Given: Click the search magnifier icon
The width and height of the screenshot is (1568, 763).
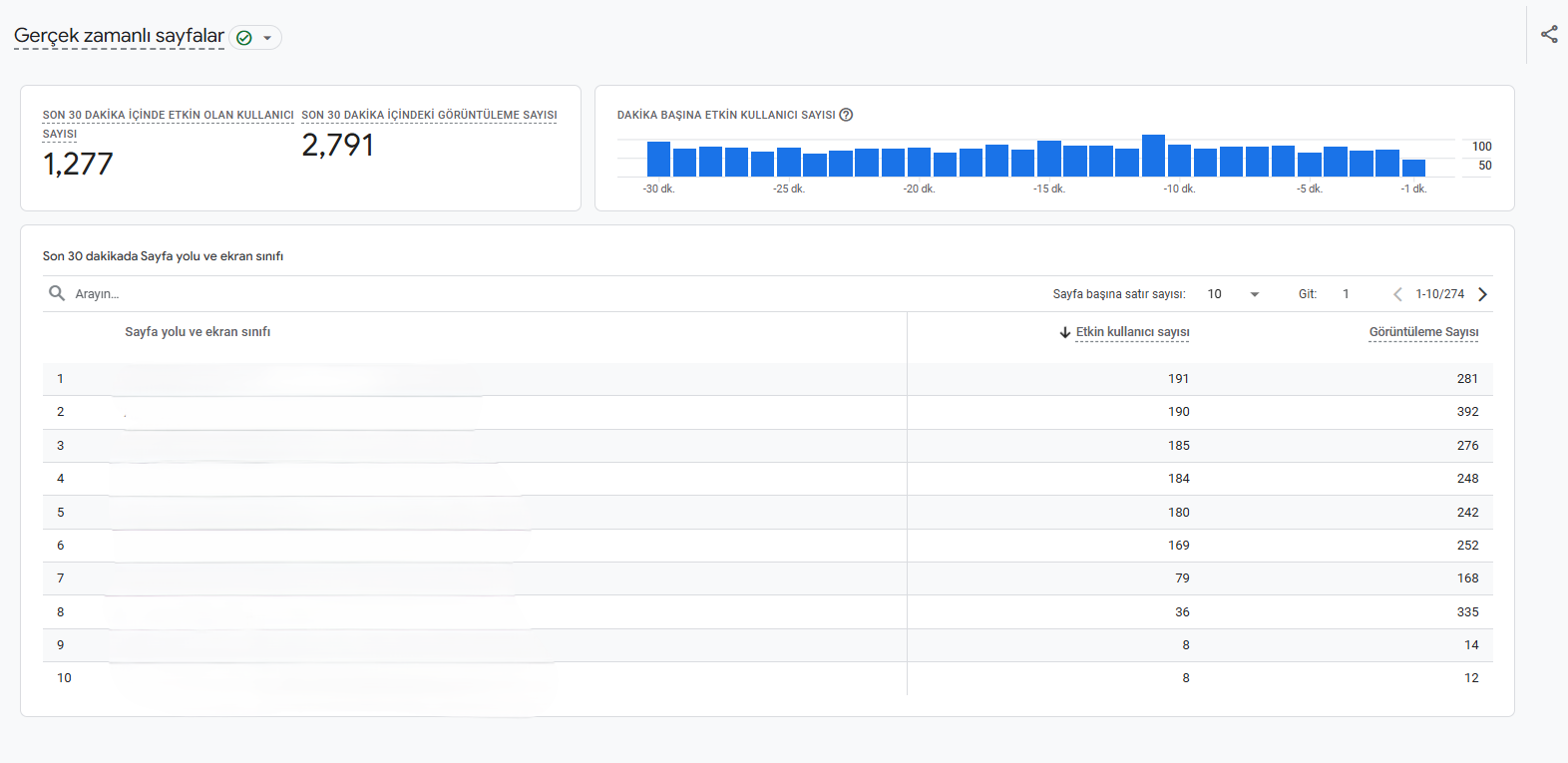Looking at the screenshot, I should coord(57,293).
